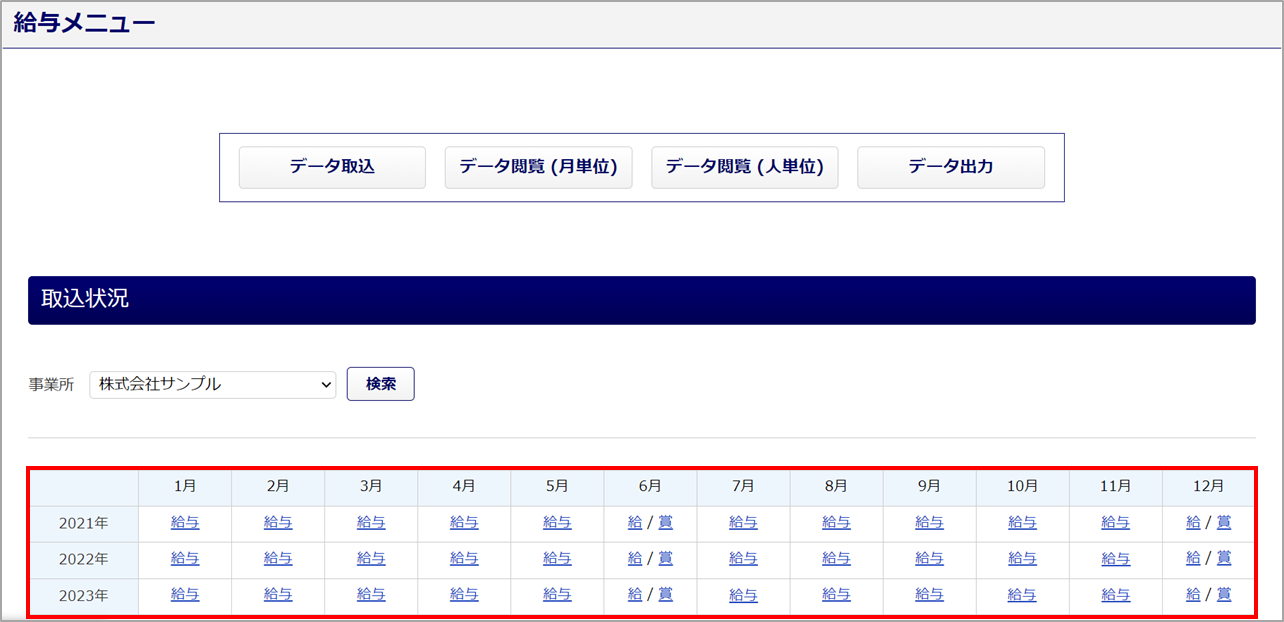Click the 2023年 row header
1284x622 pixels.
pos(83,595)
